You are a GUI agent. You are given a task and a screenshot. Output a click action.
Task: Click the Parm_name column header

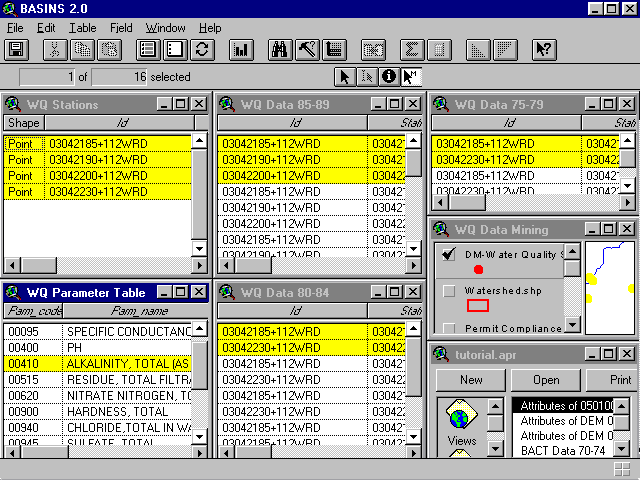[136, 311]
